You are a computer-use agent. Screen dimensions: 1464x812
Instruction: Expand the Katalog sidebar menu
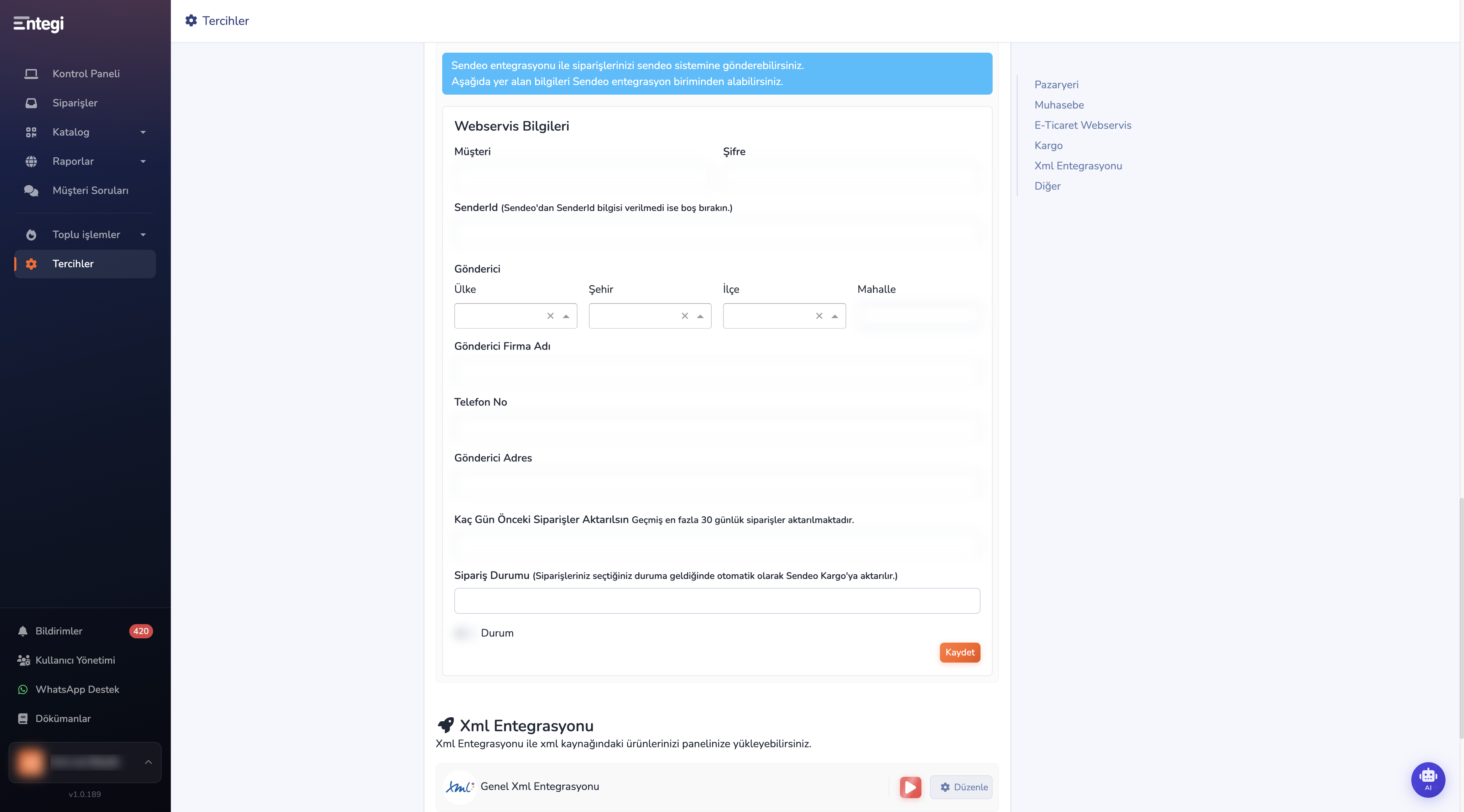tap(85, 132)
